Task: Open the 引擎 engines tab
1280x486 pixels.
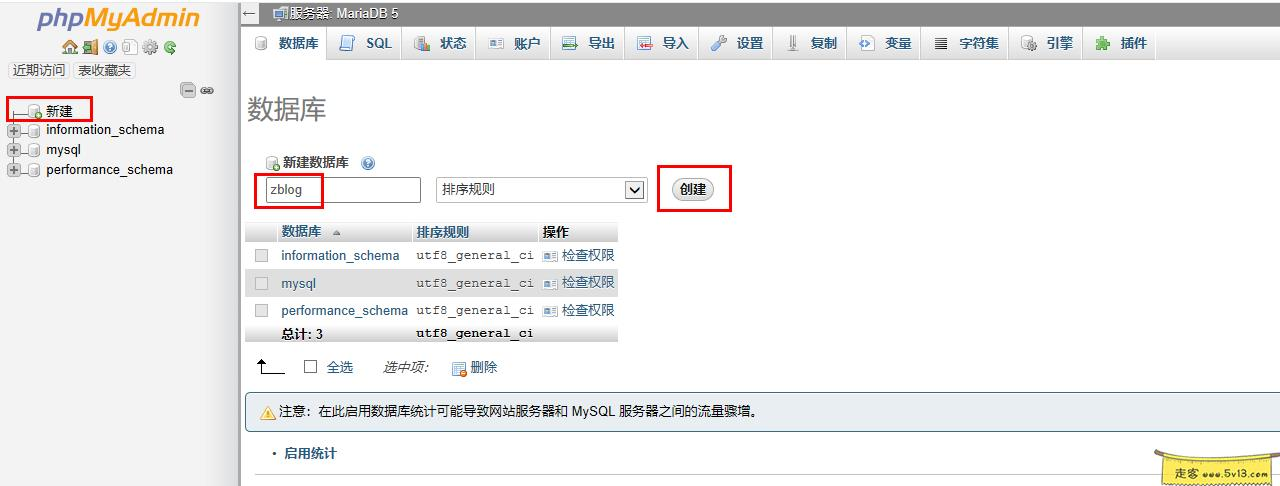Action: (x=1046, y=43)
